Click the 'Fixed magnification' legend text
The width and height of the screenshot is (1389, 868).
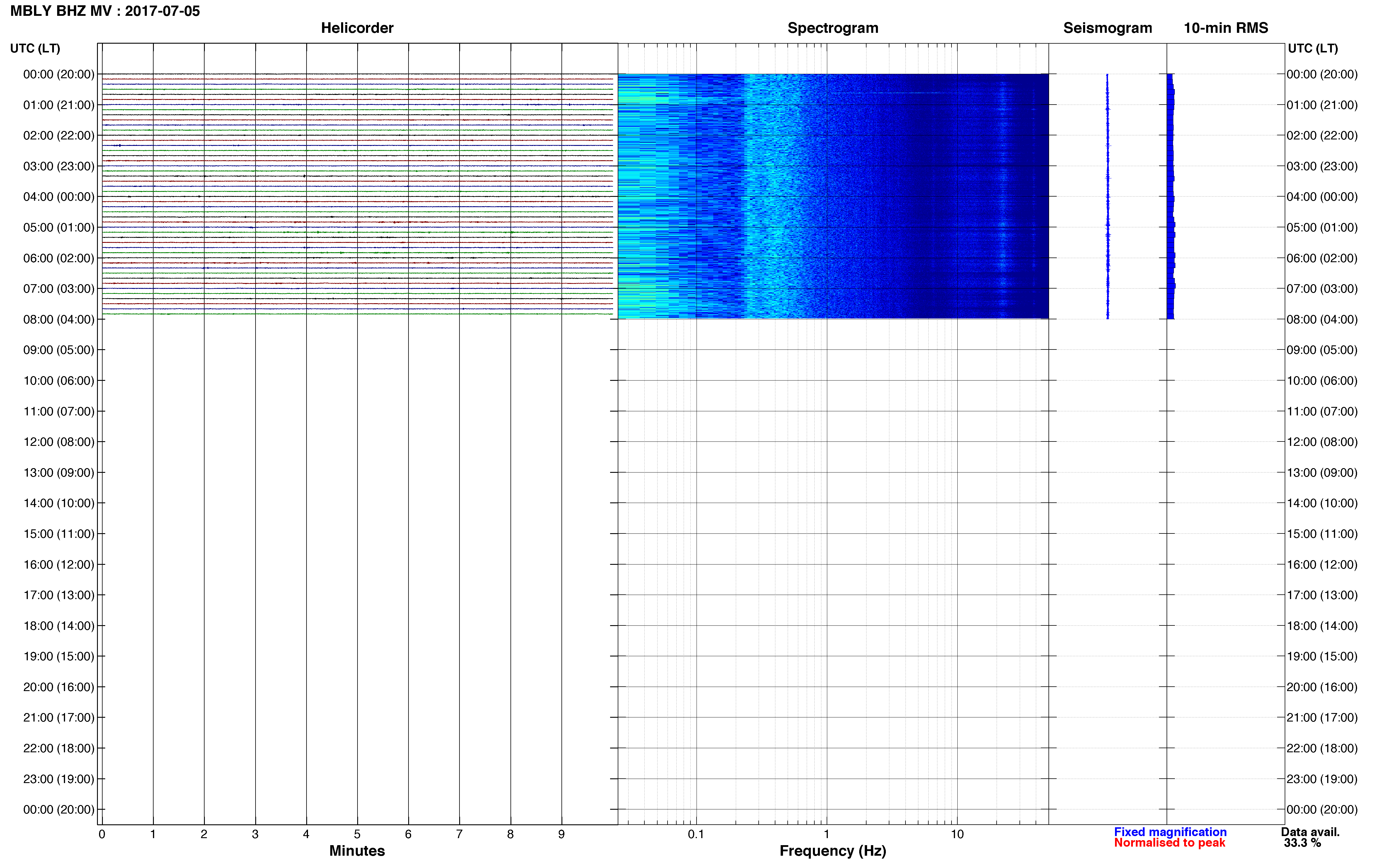tap(1170, 832)
